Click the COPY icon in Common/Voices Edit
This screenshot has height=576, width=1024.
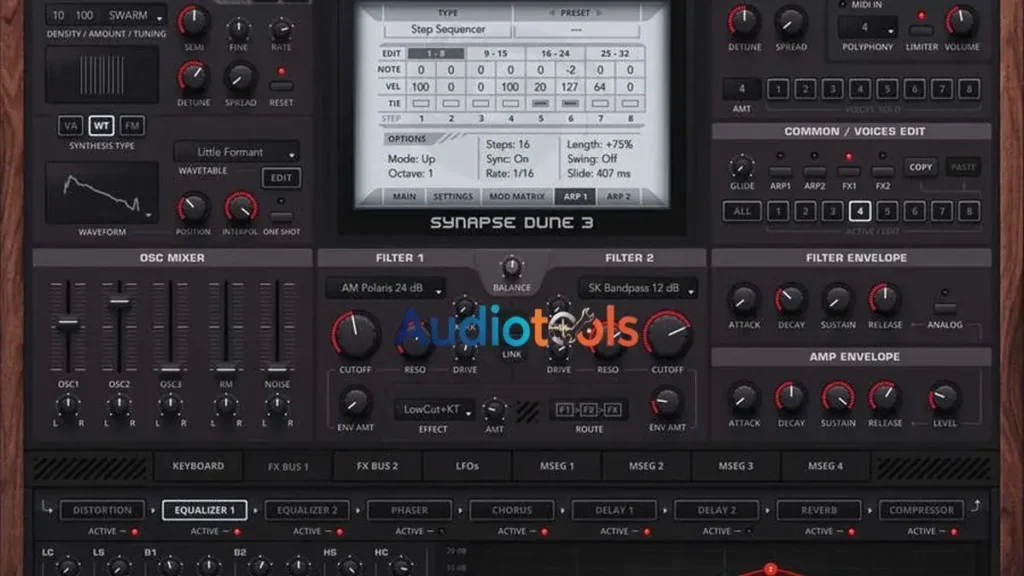(x=920, y=167)
